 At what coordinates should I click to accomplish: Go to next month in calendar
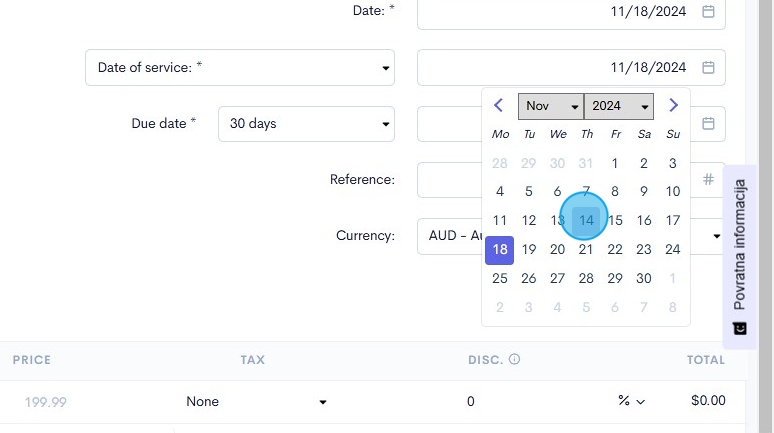click(x=673, y=105)
